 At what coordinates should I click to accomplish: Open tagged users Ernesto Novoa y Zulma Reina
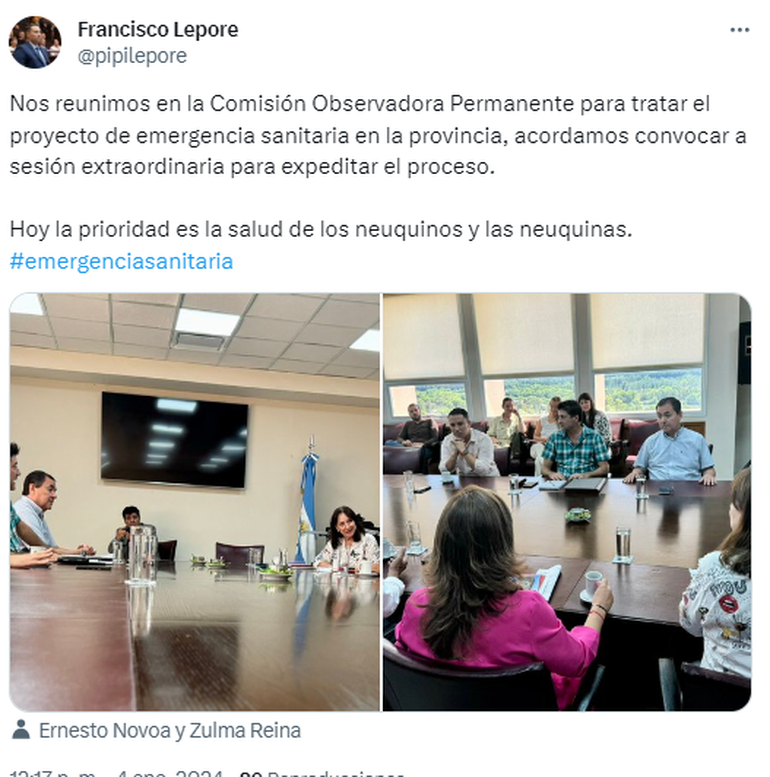click(170, 730)
